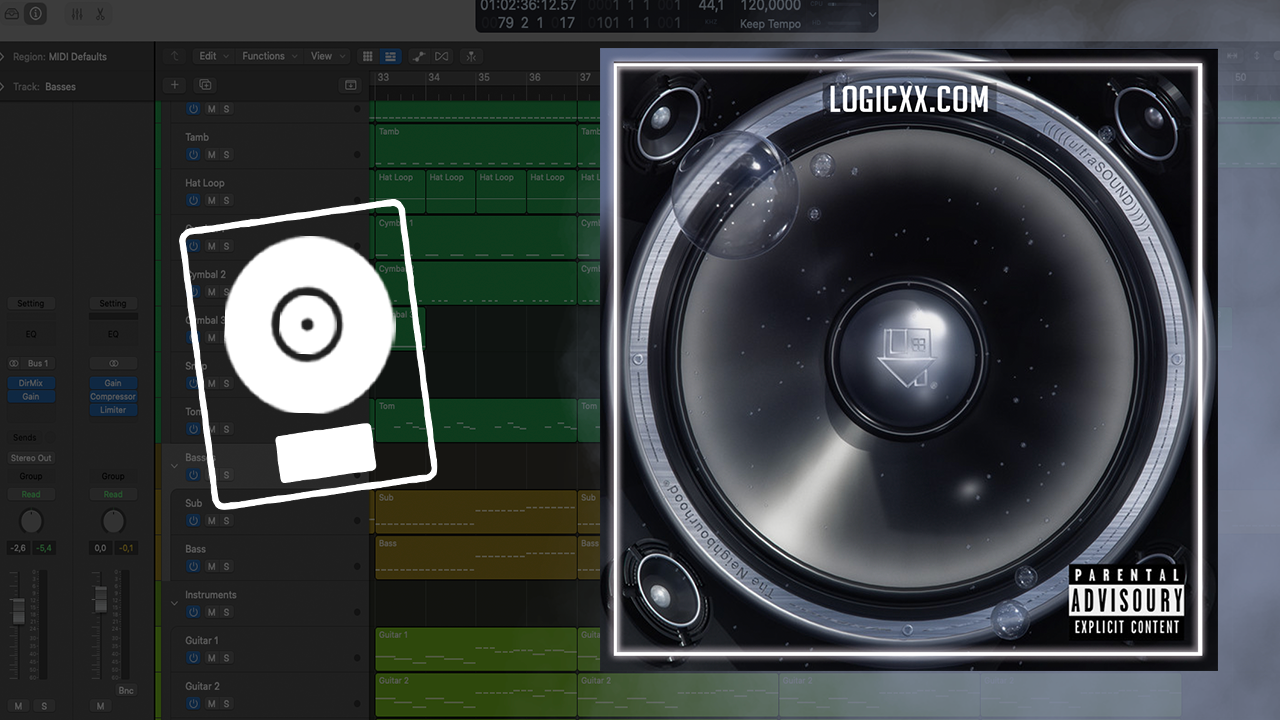The height and width of the screenshot is (720, 1280).
Task: Add a new track with plus button
Action: click(174, 86)
